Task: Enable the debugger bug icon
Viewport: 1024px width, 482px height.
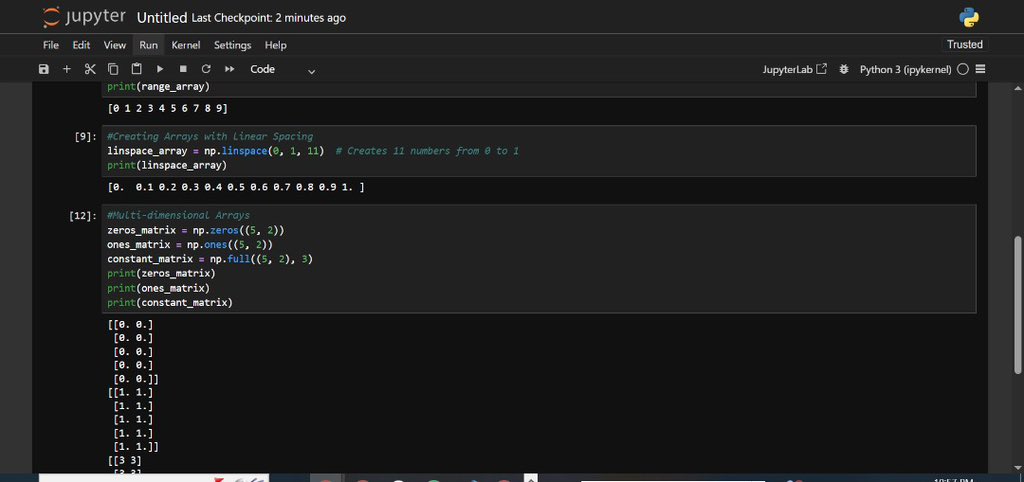Action: click(844, 69)
